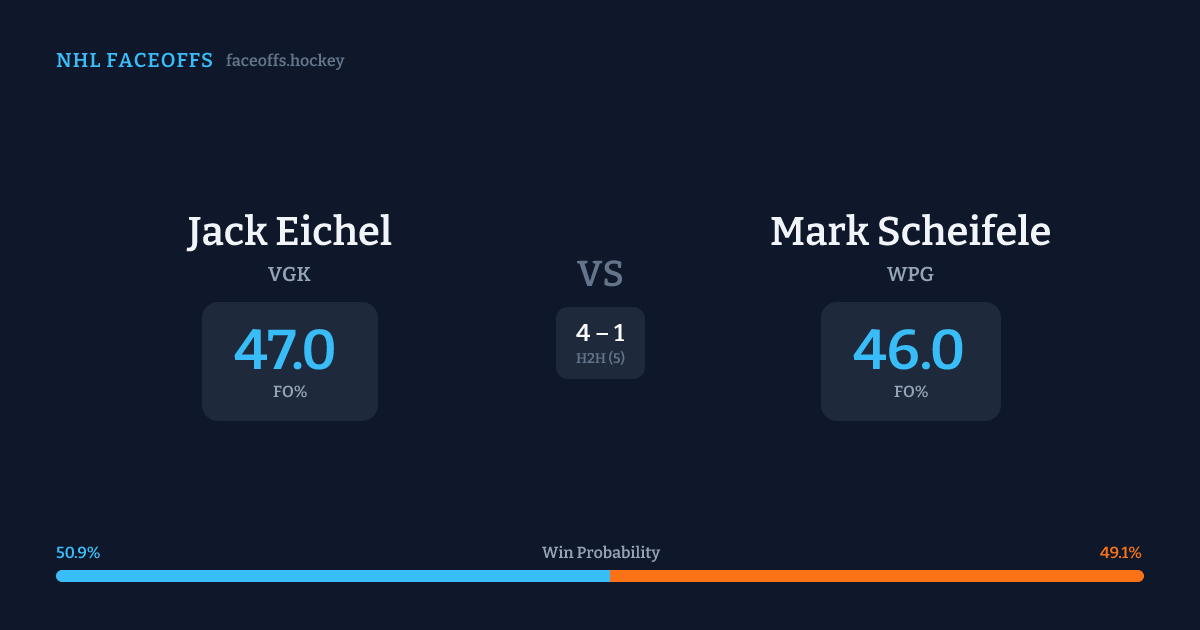The image size is (1200, 630).
Task: Click the H2H (5) label
Action: pyautogui.click(x=600, y=358)
